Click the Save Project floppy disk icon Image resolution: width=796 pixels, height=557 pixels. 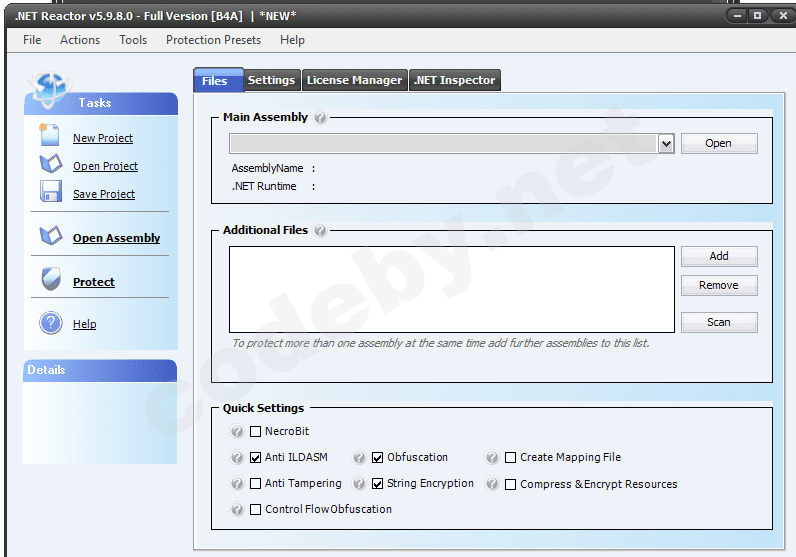[x=51, y=191]
